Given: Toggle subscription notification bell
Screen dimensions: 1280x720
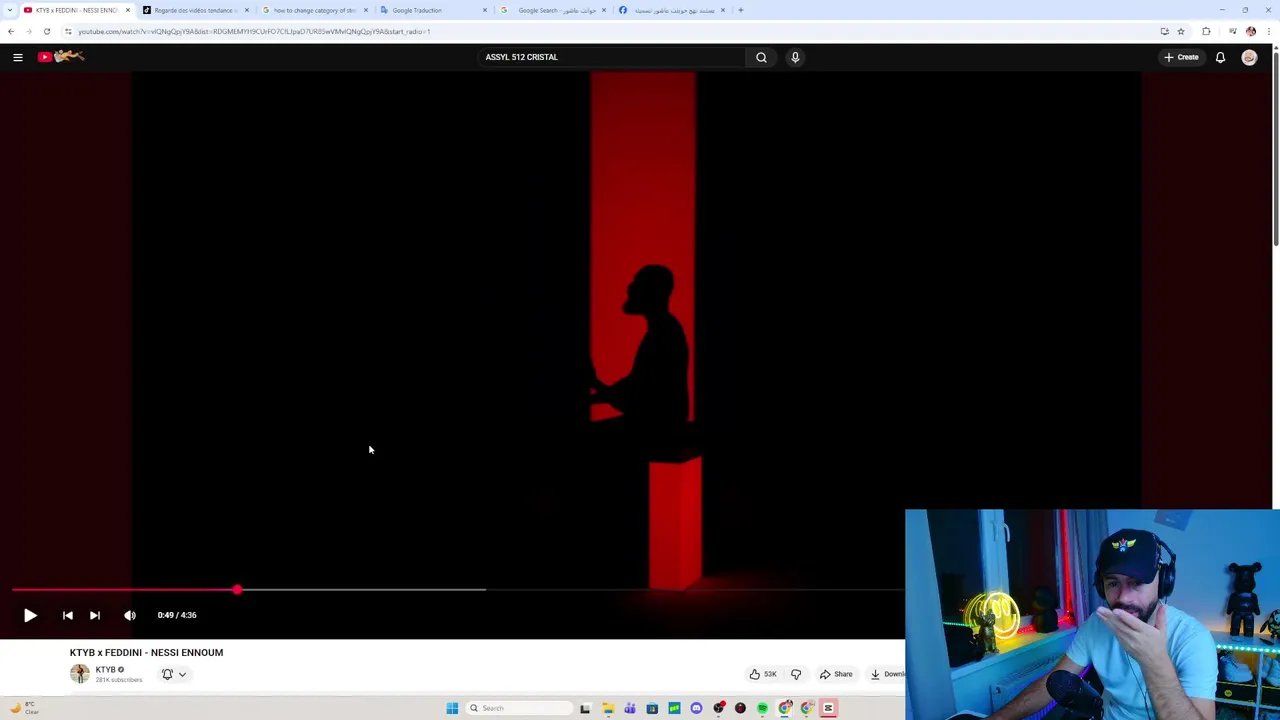Looking at the screenshot, I should (167, 674).
